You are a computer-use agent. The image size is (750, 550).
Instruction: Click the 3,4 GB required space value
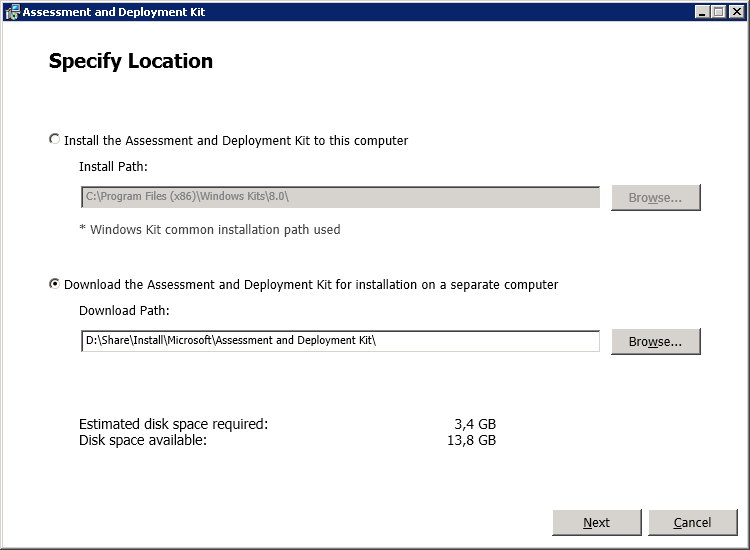tap(475, 424)
